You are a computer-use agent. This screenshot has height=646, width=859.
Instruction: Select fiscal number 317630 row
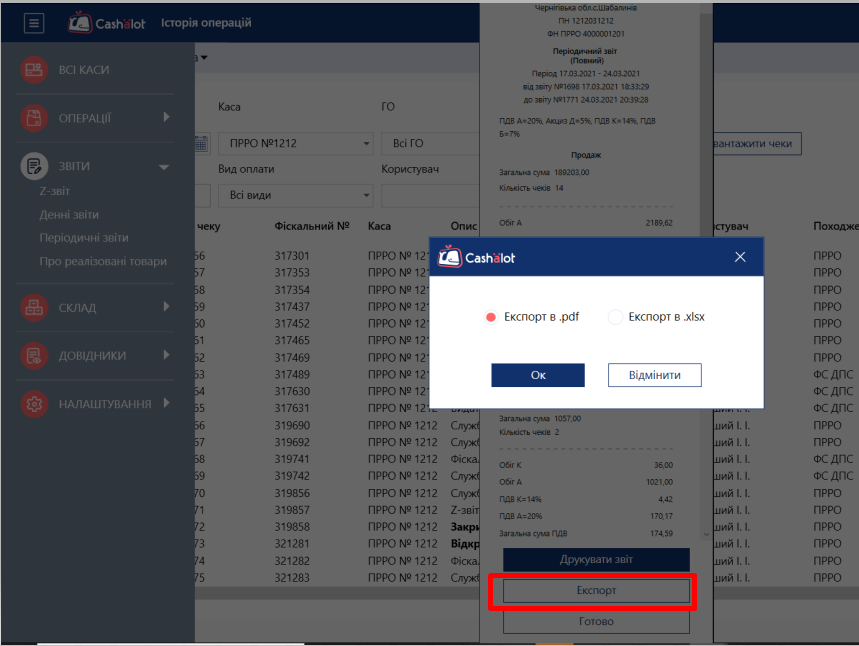click(292, 392)
